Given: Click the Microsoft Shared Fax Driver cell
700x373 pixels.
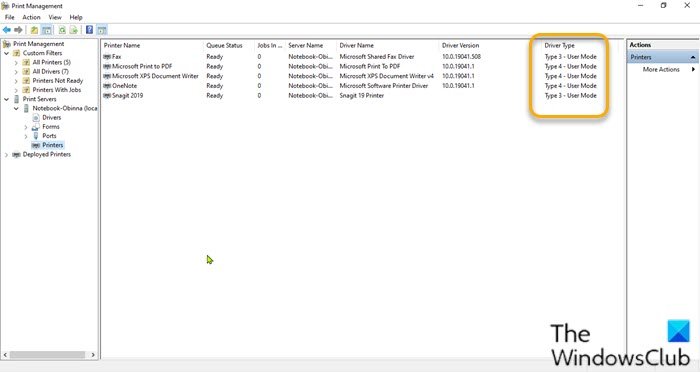Looking at the screenshot, I should coord(377,57).
